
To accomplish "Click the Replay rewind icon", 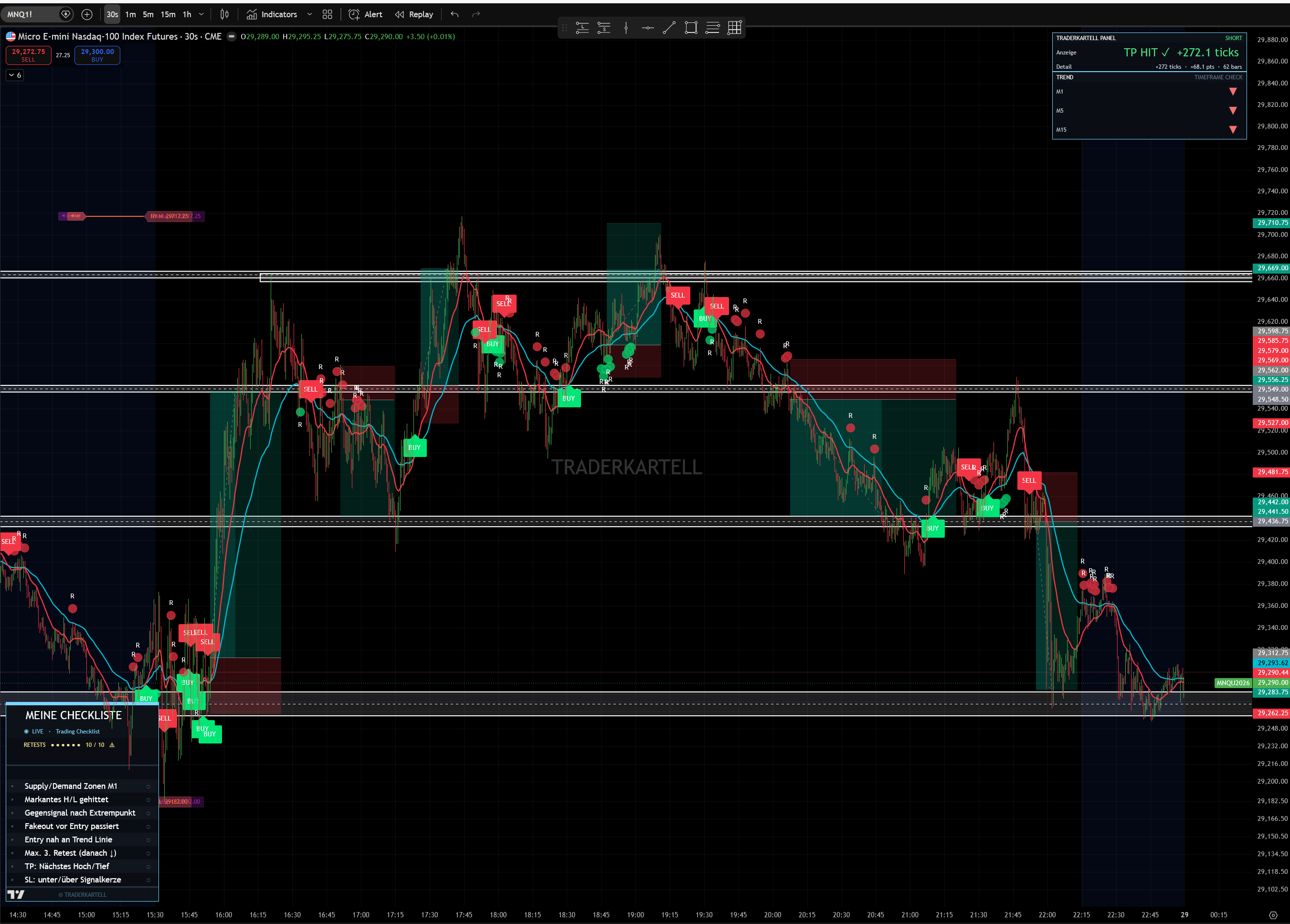I will [399, 14].
